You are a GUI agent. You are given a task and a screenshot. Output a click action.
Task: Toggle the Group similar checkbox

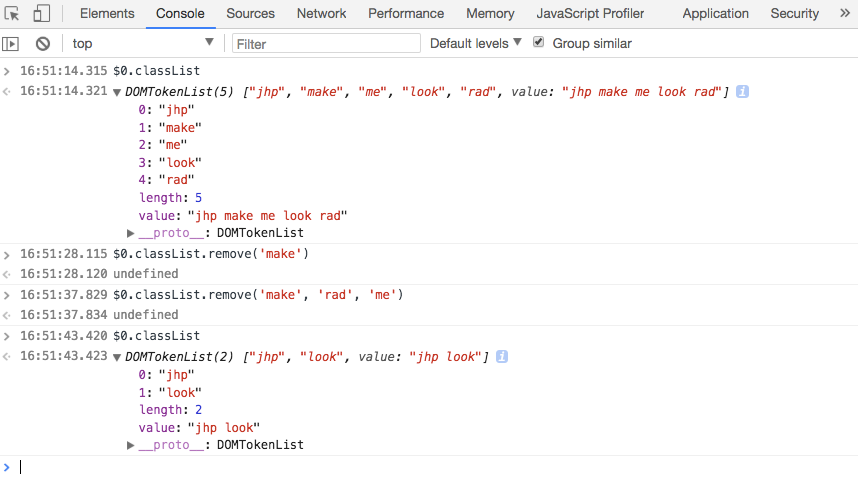(539, 43)
